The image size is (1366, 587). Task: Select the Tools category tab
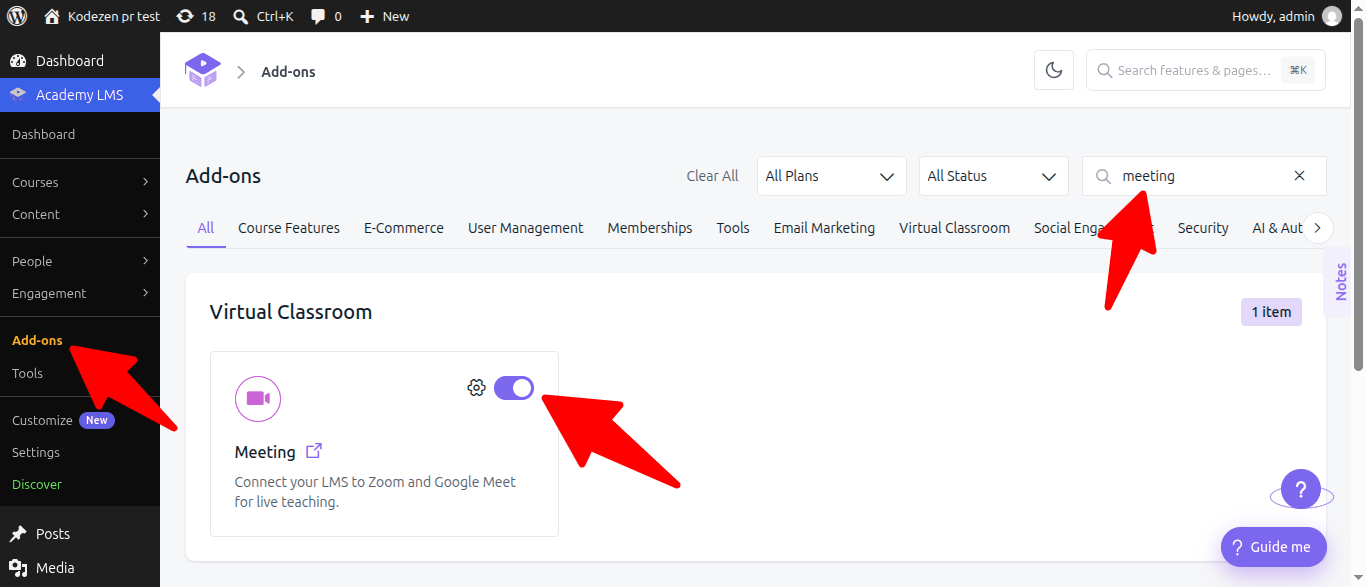click(733, 228)
